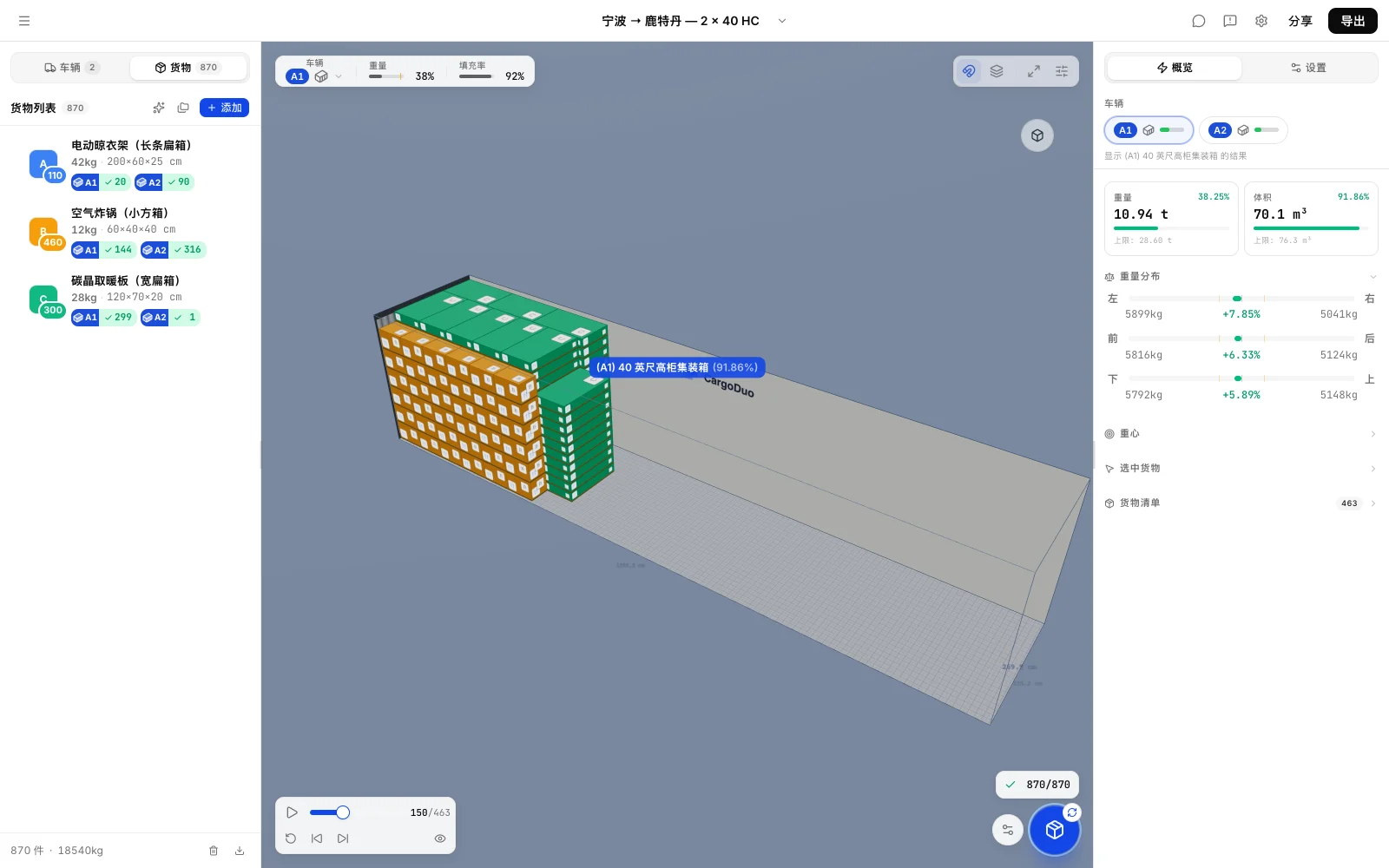Image resolution: width=1389 pixels, height=868 pixels.
Task: Click the A2 1 tag on 碳晶取暖板
Action: [170, 318]
